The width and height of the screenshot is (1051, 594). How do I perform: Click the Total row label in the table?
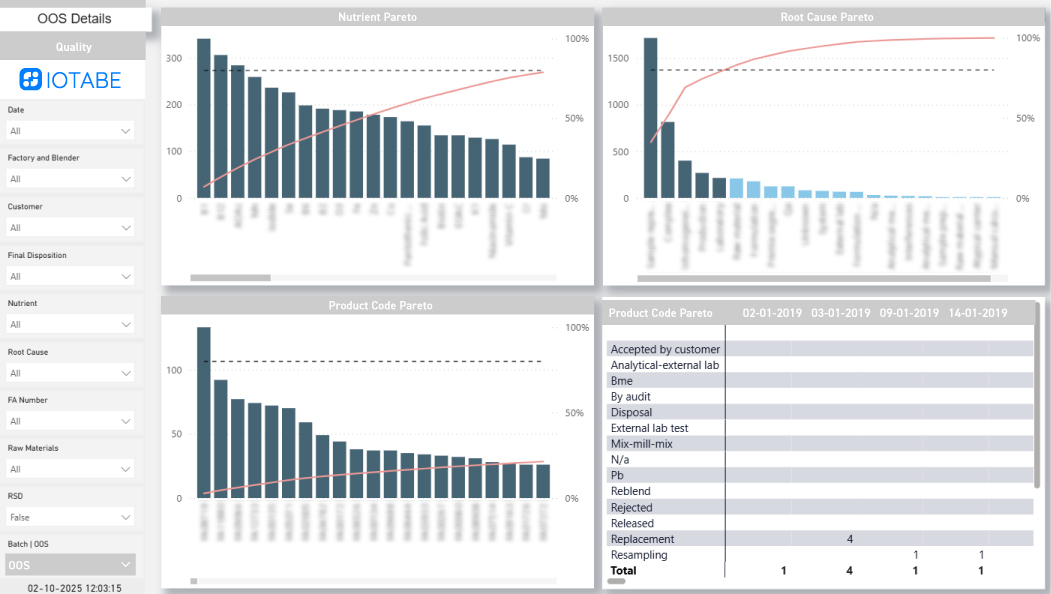[622, 570]
